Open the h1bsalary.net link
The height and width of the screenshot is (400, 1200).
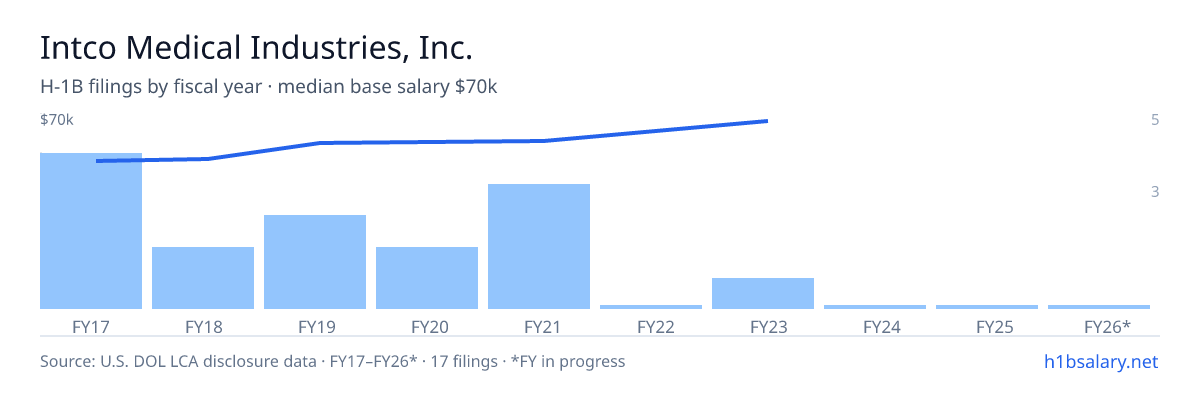point(1100,361)
